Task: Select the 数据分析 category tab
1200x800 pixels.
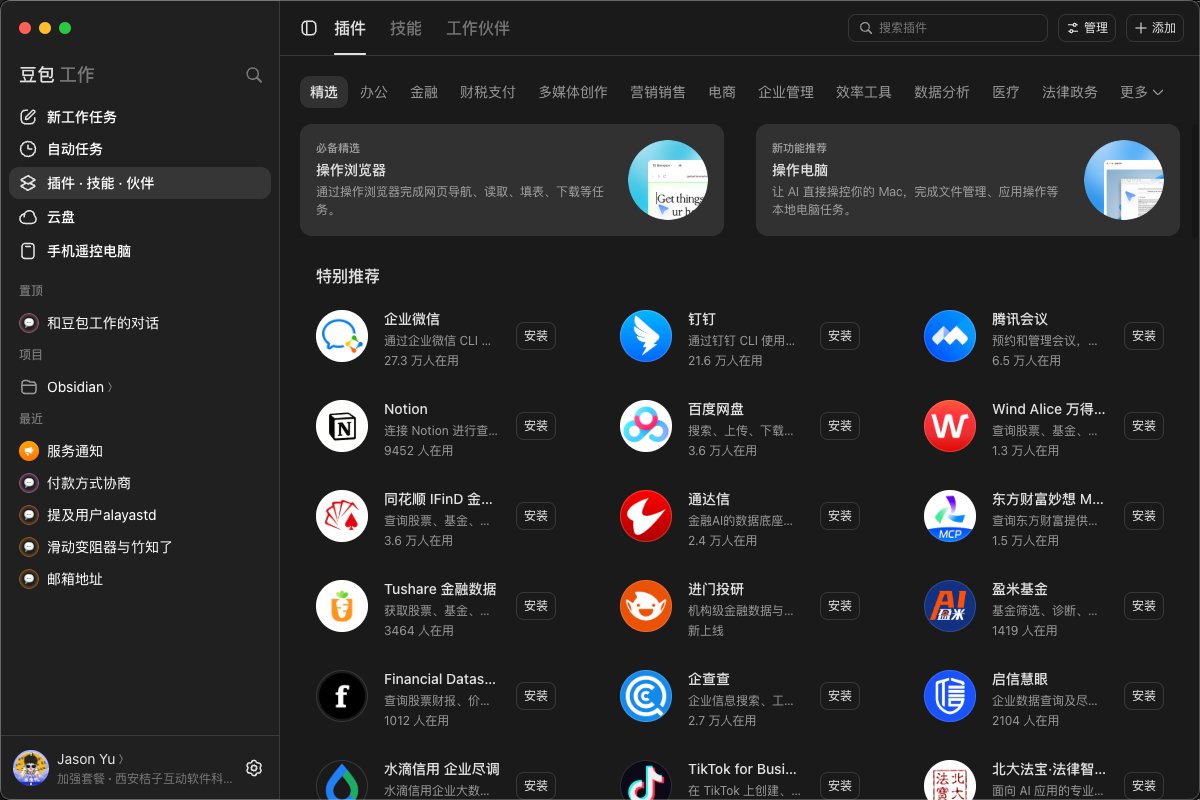Action: 942,92
